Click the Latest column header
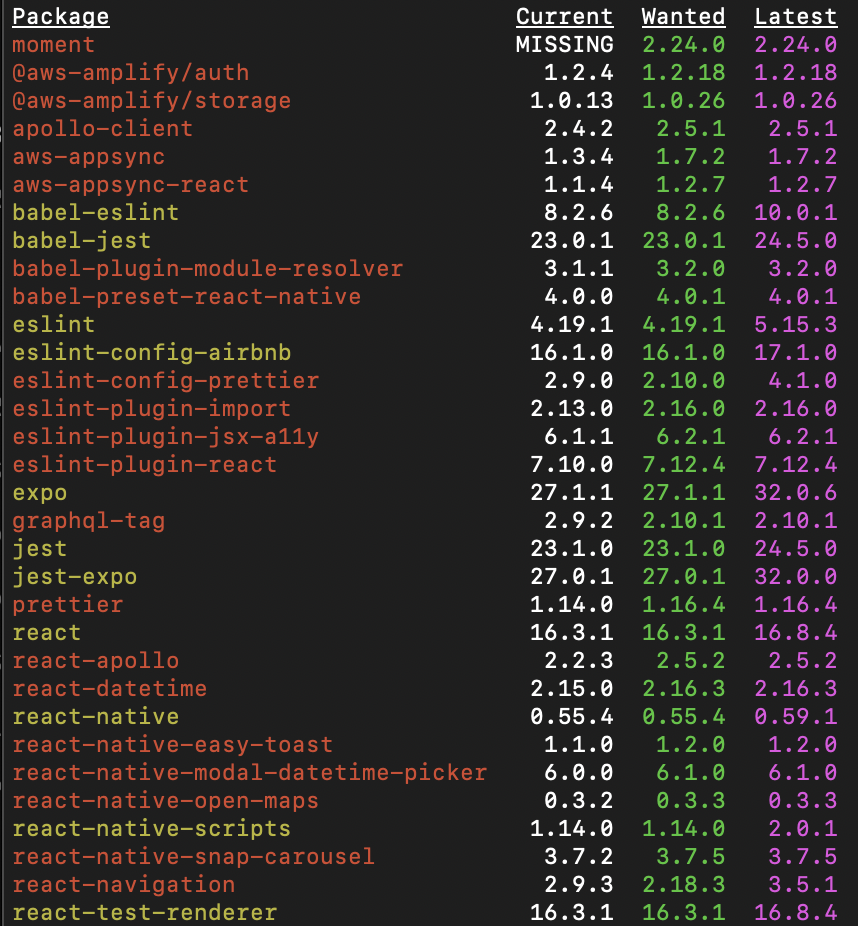 [795, 17]
